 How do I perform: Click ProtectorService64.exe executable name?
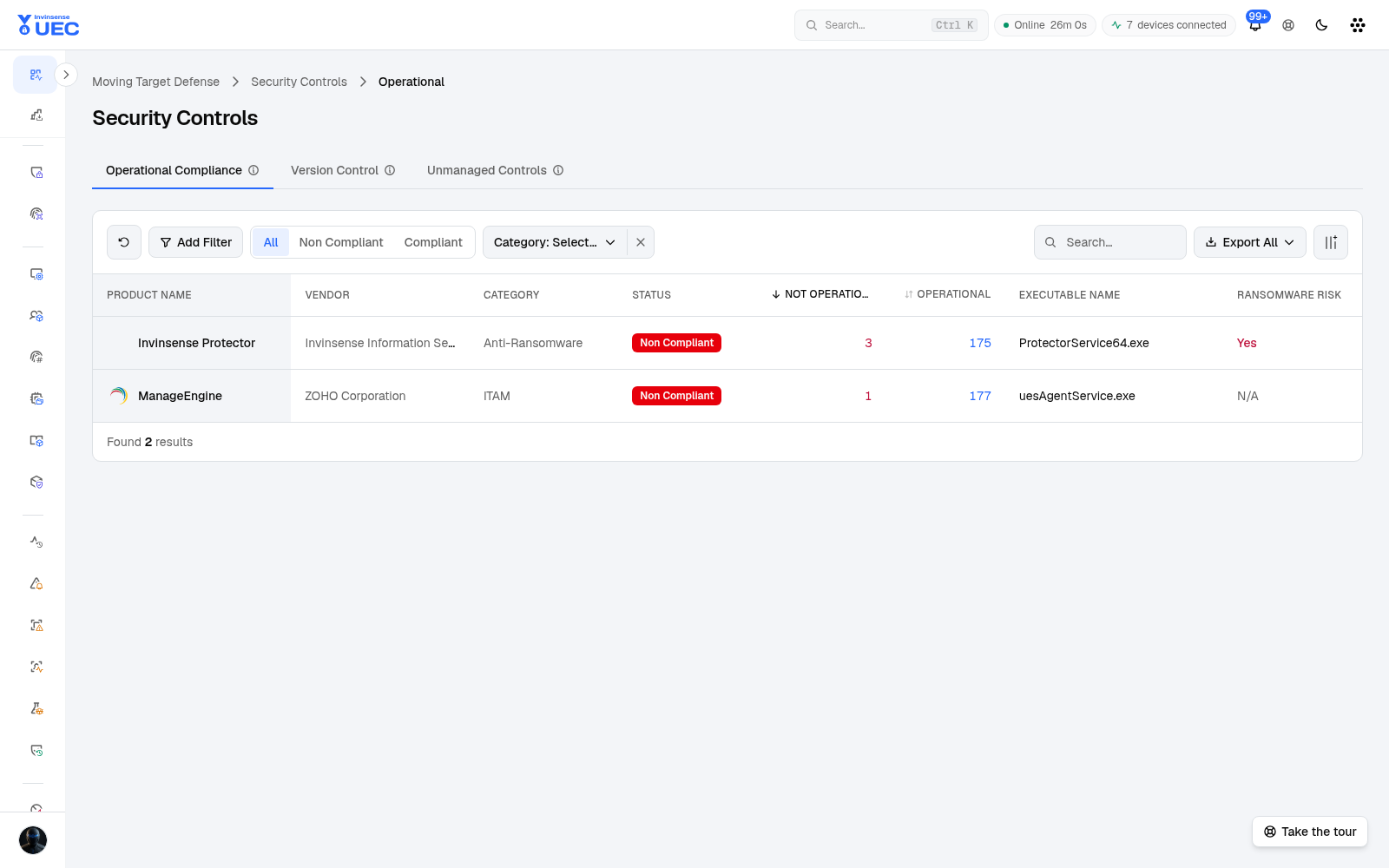click(1083, 343)
